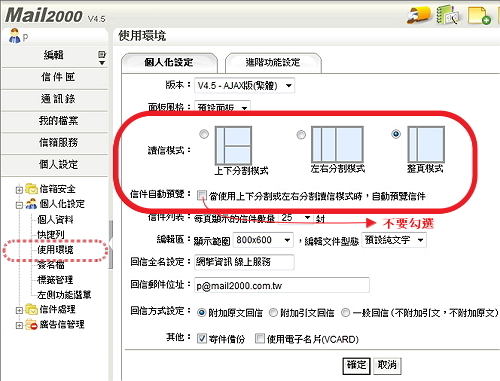This screenshot has height=381, width=500.
Task: Switch to the 進階功能設定 tab
Action: tap(273, 62)
